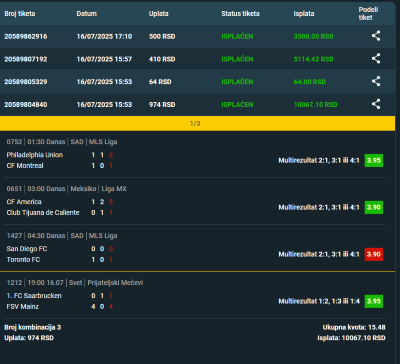Select the Uplata column header
This screenshot has height=364, width=400.
159,14
